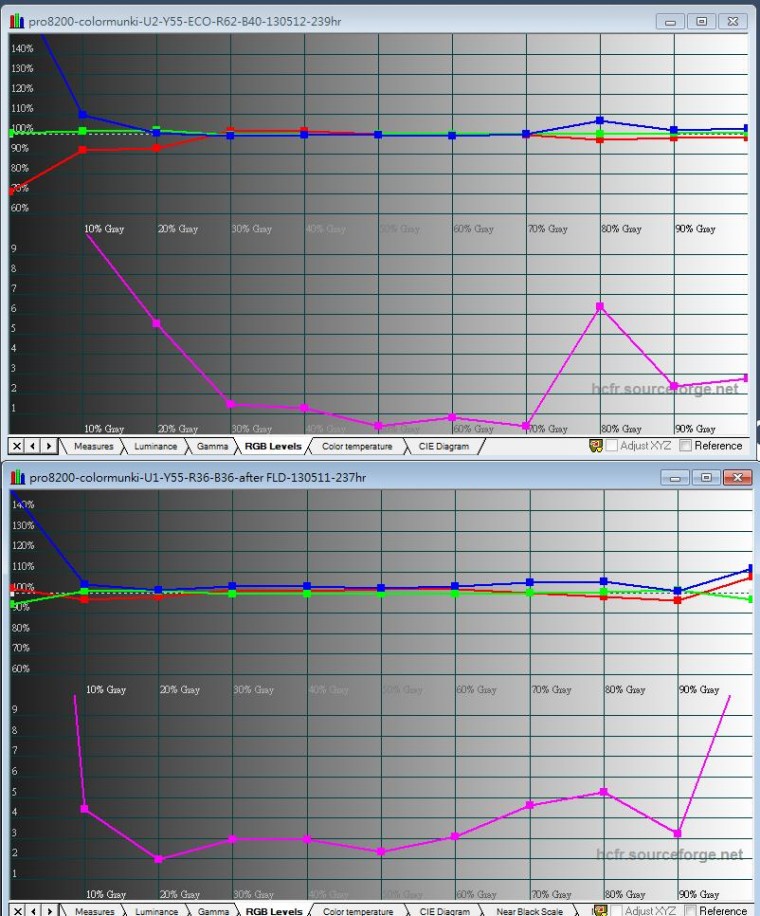Maximize the top pro8200 U2 ECO window
760x916 pixels.
[x=702, y=22]
